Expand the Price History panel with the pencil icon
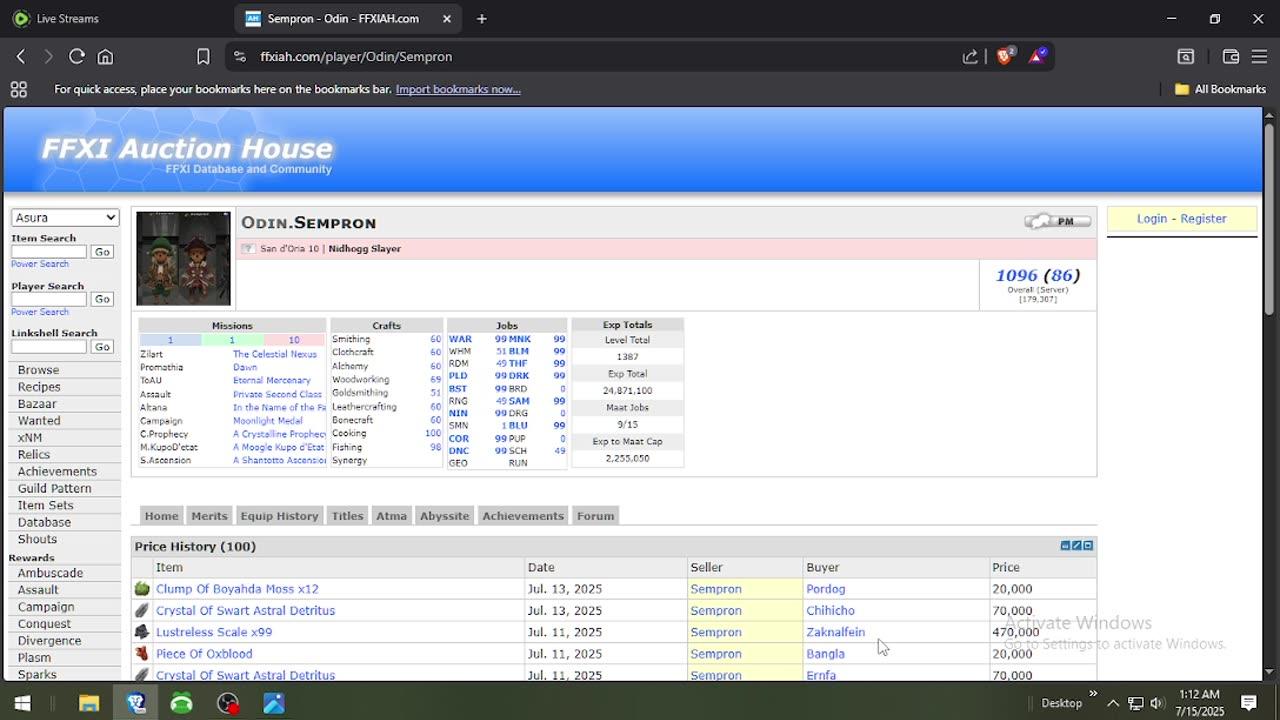 (x=1076, y=546)
